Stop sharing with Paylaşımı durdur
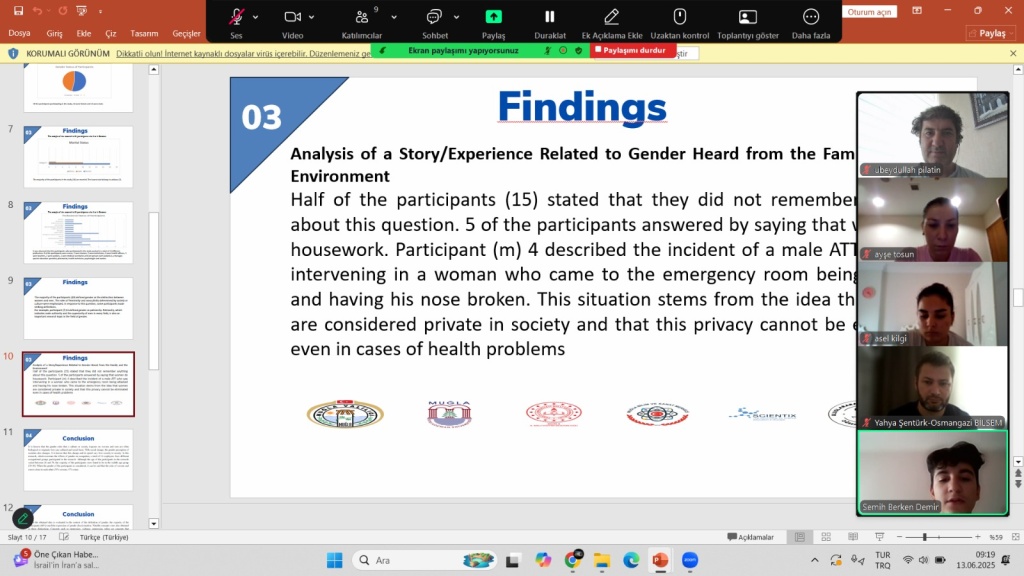 [630, 50]
